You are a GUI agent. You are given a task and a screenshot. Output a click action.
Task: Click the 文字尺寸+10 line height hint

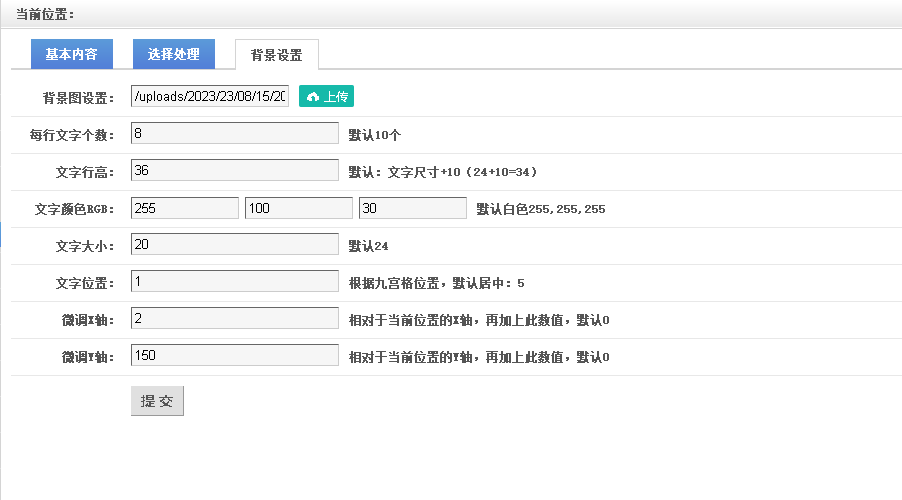pos(442,172)
